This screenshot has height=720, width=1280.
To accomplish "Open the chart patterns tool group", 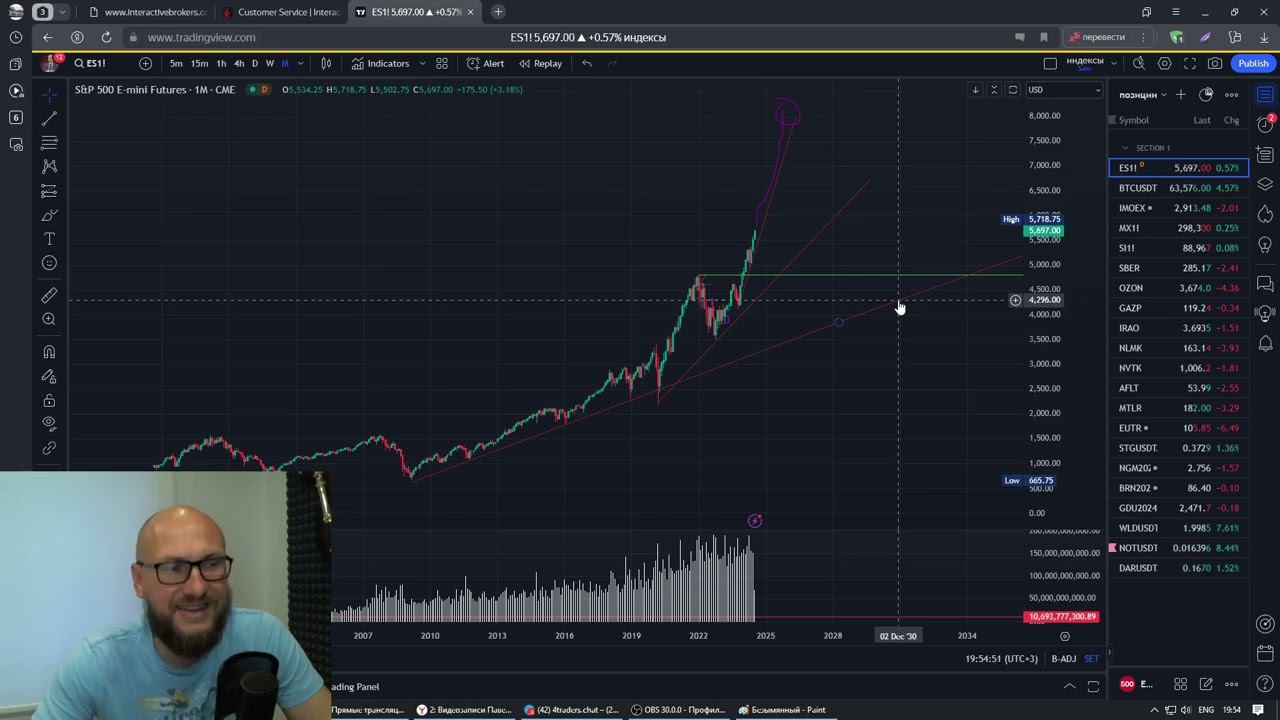I will (x=49, y=167).
